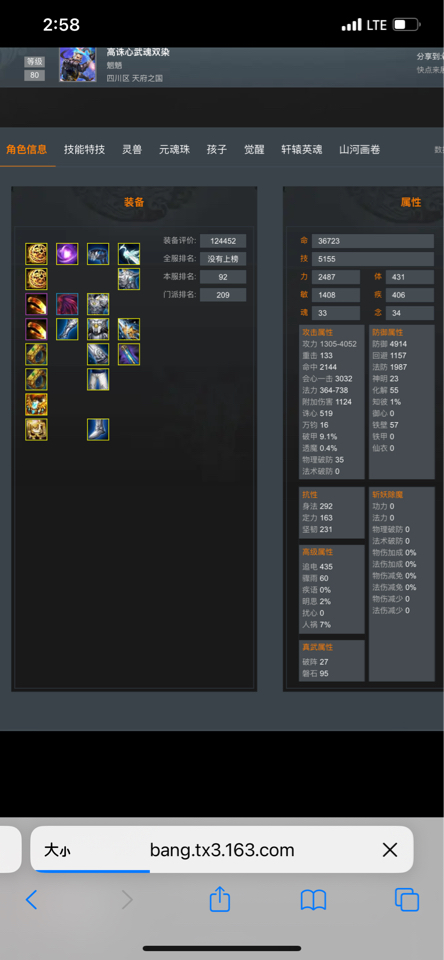Select the blue belt equipment icon
The width and height of the screenshot is (444, 960).
coord(98,253)
